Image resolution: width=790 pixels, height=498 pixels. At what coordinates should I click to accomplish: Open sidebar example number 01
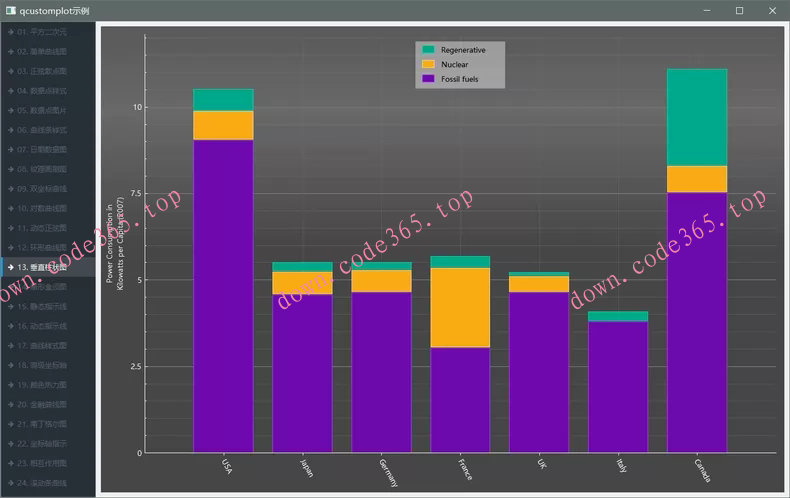tap(47, 32)
